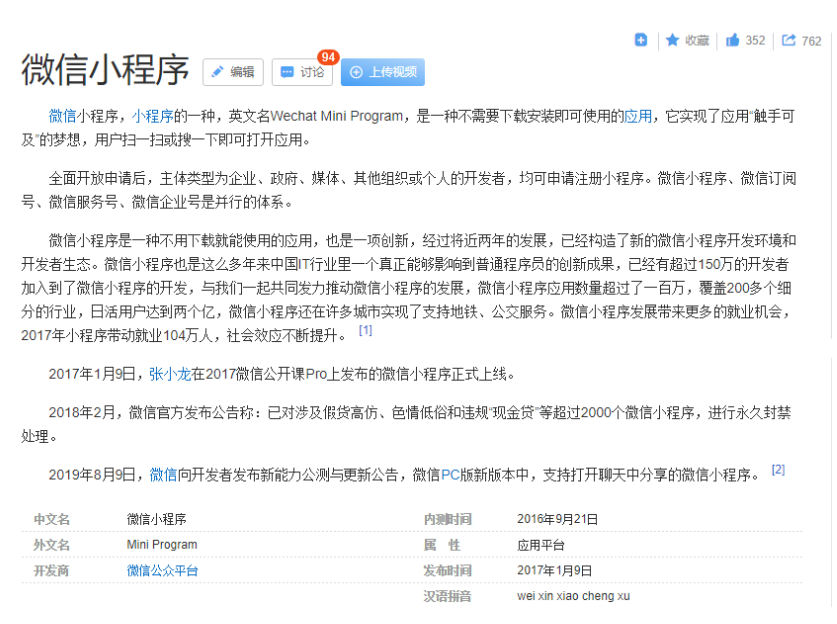Click the 开发商 field label
The image size is (837, 624).
click(x=51, y=571)
